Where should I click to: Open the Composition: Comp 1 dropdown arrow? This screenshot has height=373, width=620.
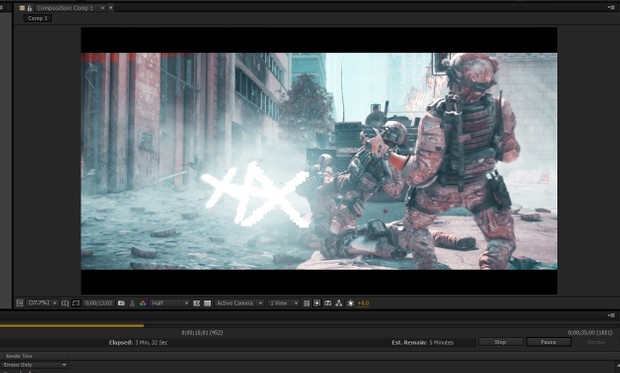pos(102,8)
